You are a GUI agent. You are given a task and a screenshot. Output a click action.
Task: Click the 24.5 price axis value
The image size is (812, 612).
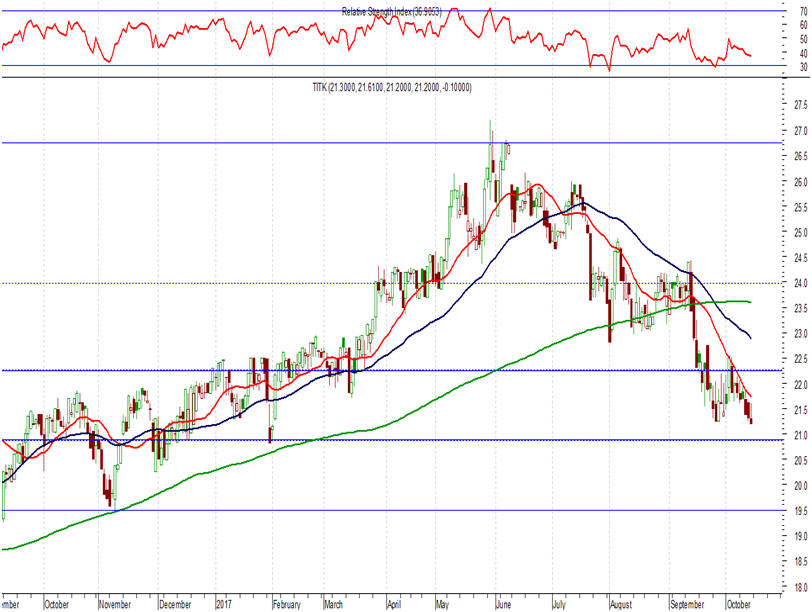[801, 257]
